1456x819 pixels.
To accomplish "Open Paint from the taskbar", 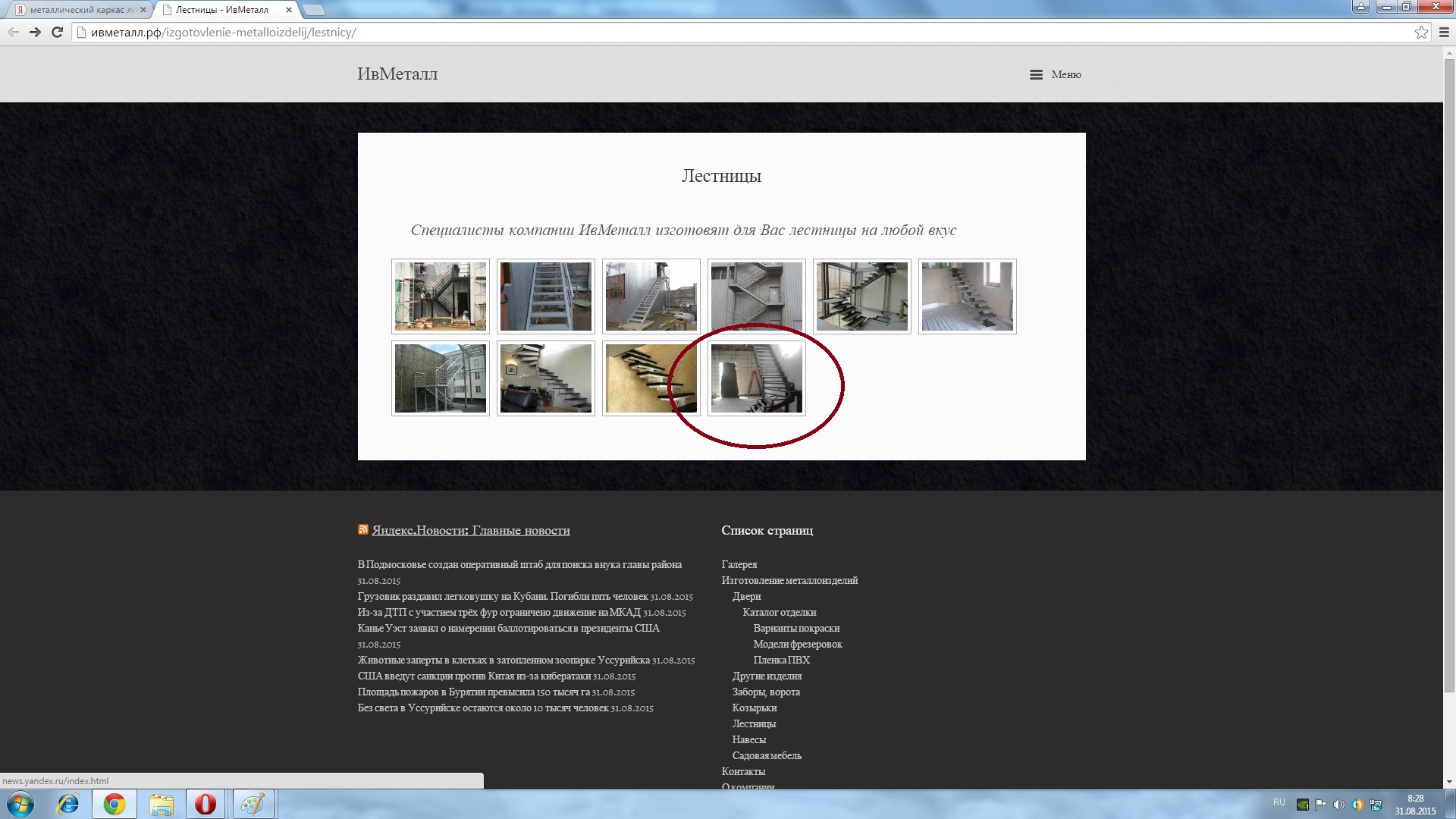I will [x=253, y=804].
